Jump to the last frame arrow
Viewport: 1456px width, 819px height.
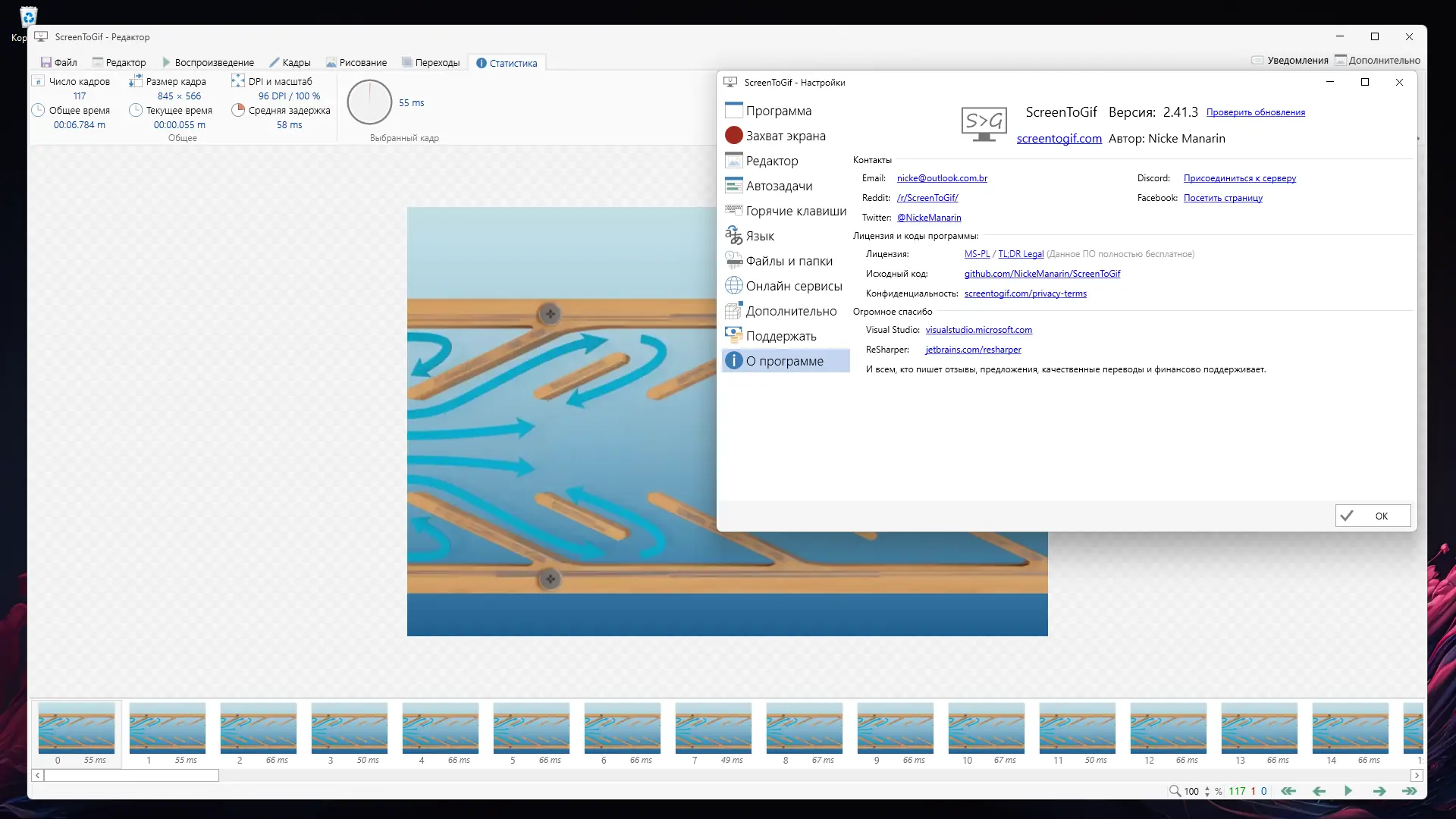1409,791
